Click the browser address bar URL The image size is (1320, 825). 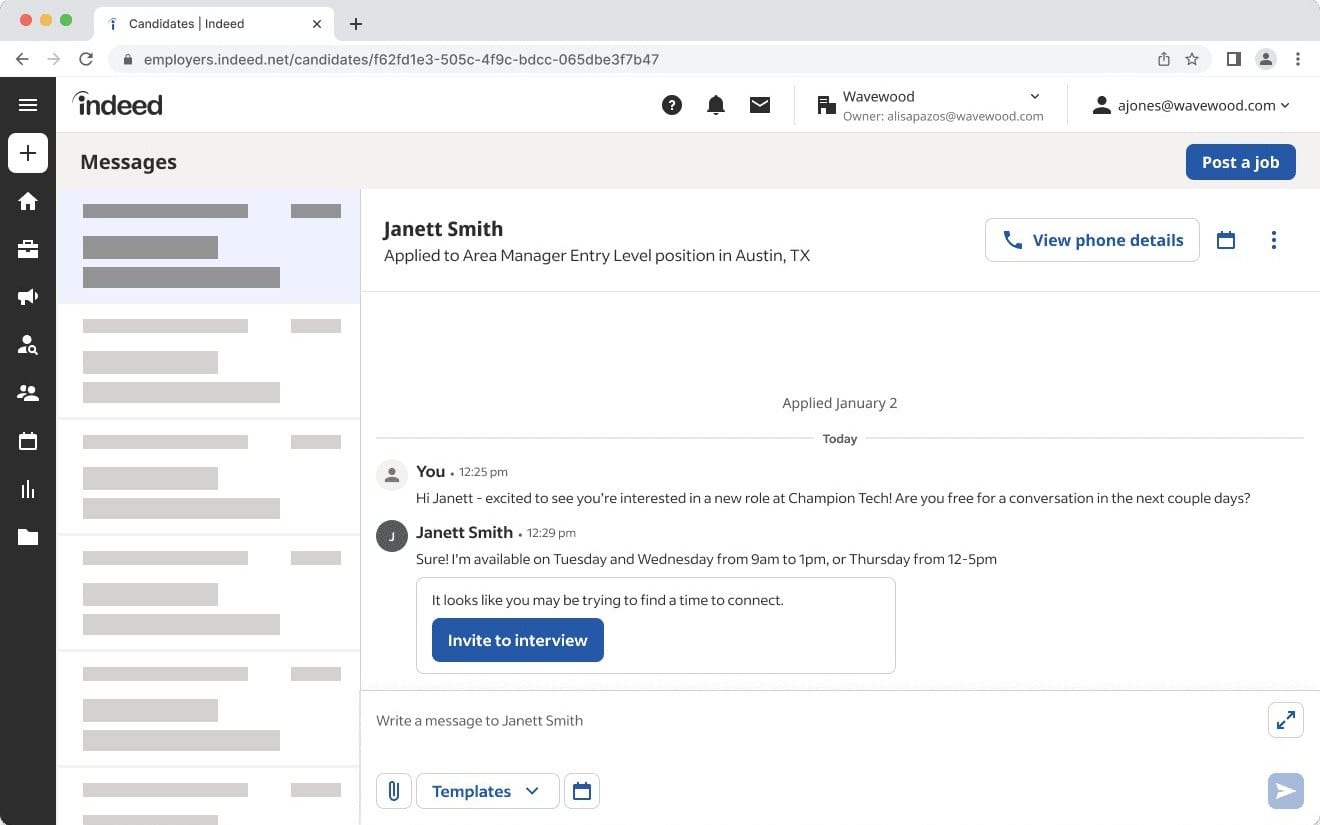pyautogui.click(x=401, y=59)
